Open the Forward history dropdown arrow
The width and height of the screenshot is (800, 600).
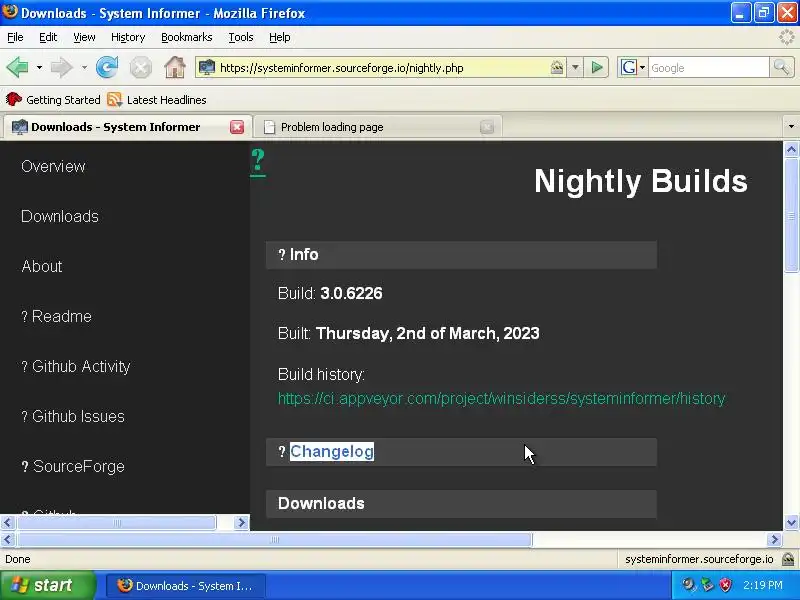(x=84, y=67)
